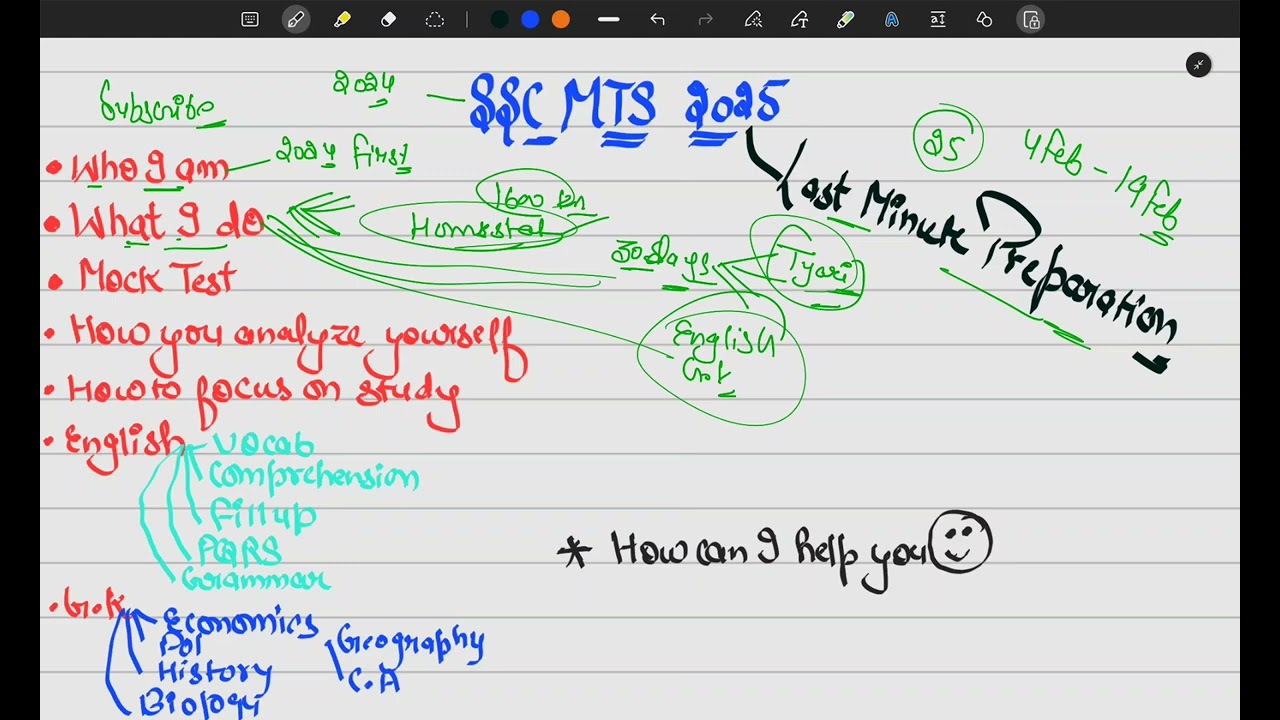Select the handwriting to text conversion tool
The width and height of the screenshot is (1280, 720).
[x=799, y=19]
